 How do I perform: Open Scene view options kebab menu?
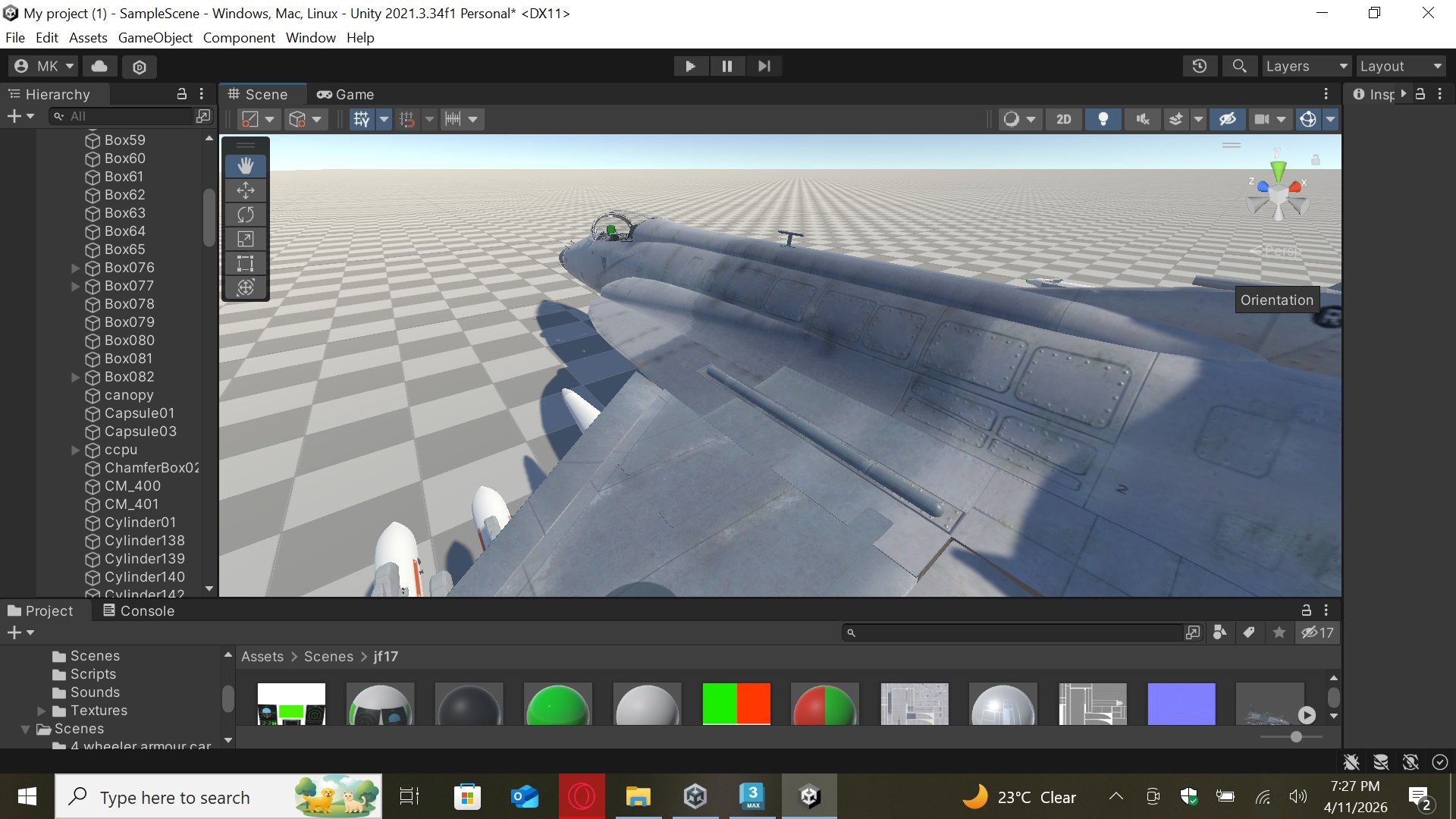[1326, 94]
